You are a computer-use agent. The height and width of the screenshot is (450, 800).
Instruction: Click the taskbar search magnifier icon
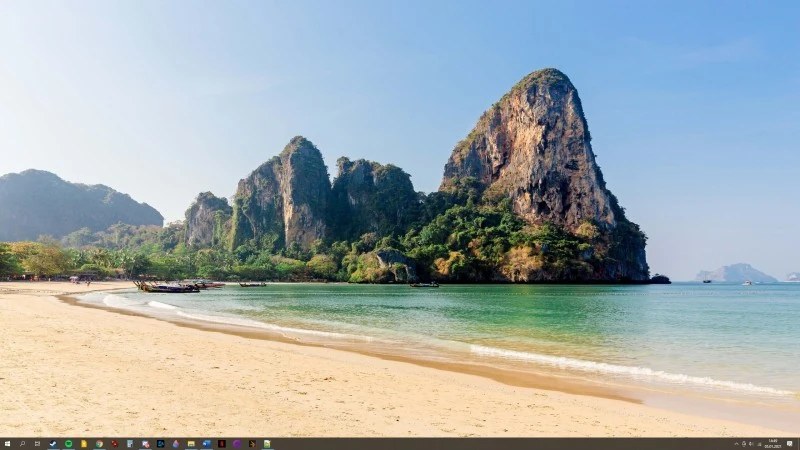tap(23, 443)
